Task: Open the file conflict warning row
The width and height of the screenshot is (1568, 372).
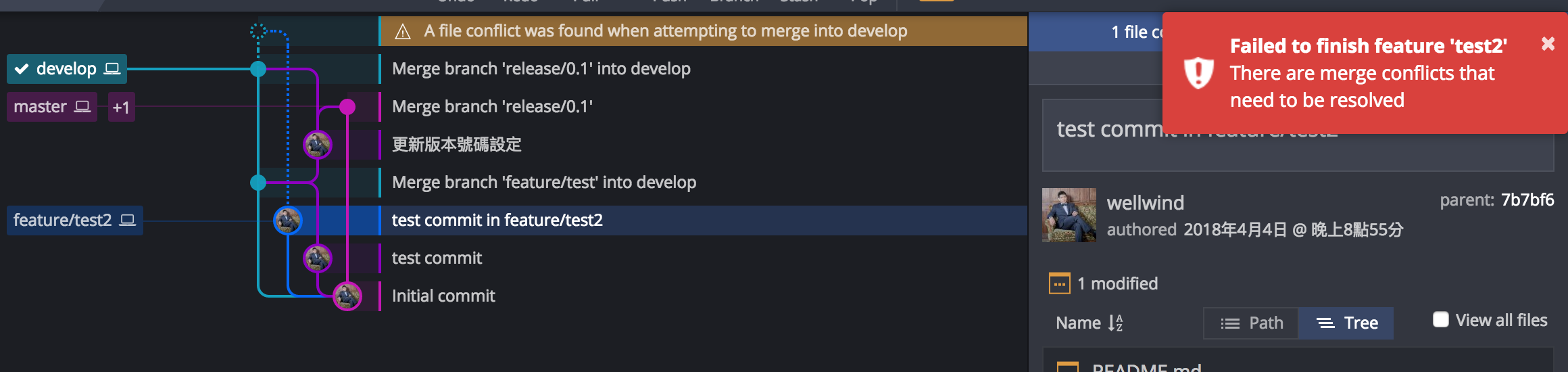Action: pos(704,31)
